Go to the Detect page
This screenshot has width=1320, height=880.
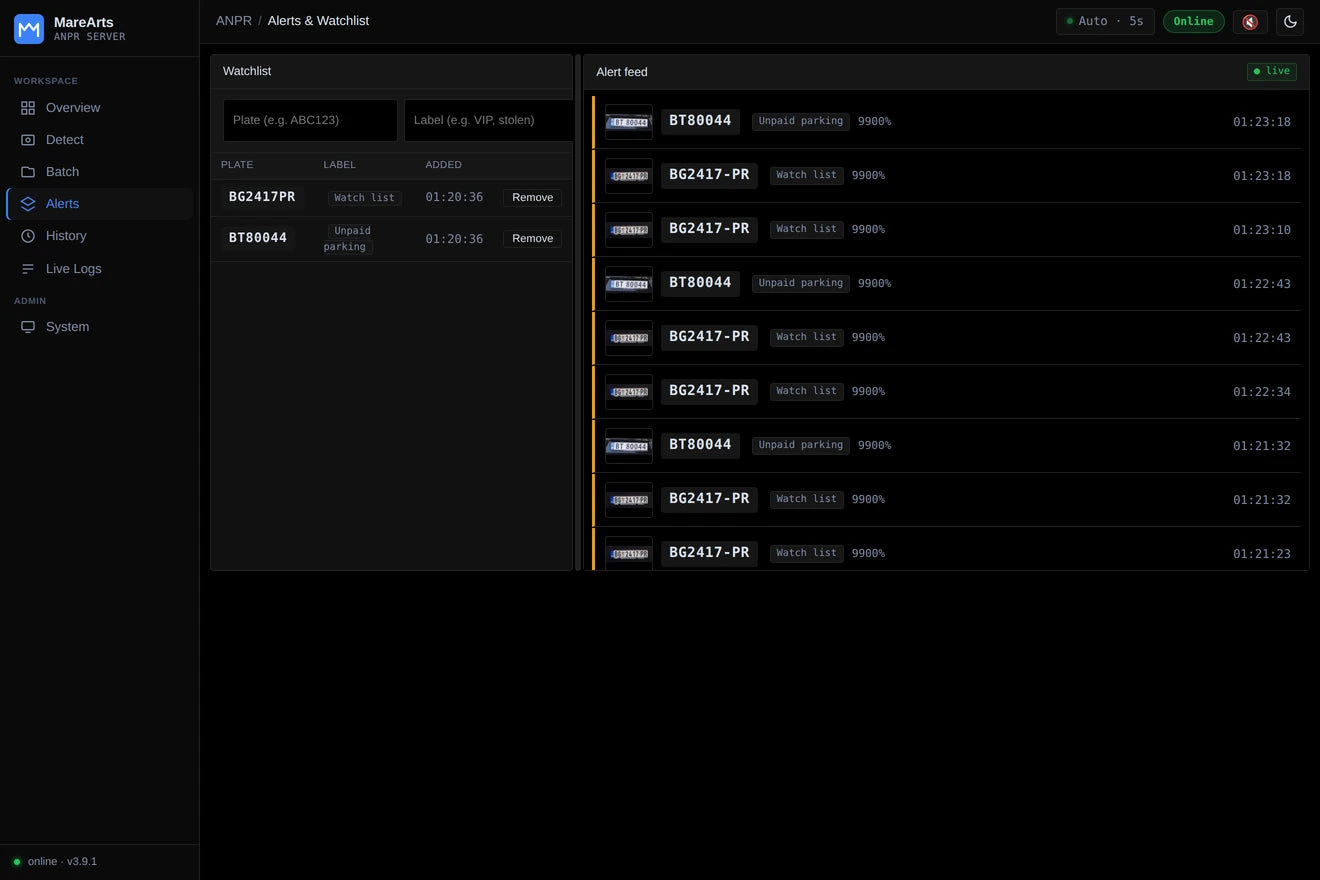pyautogui.click(x=99, y=140)
